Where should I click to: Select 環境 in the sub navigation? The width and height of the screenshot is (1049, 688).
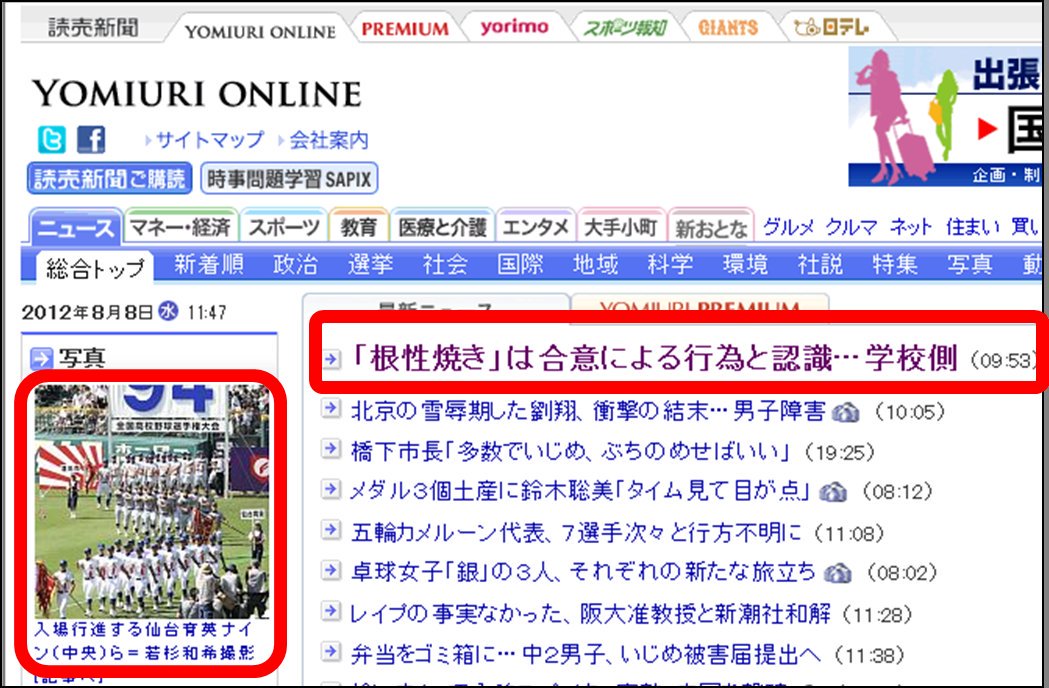(x=745, y=264)
